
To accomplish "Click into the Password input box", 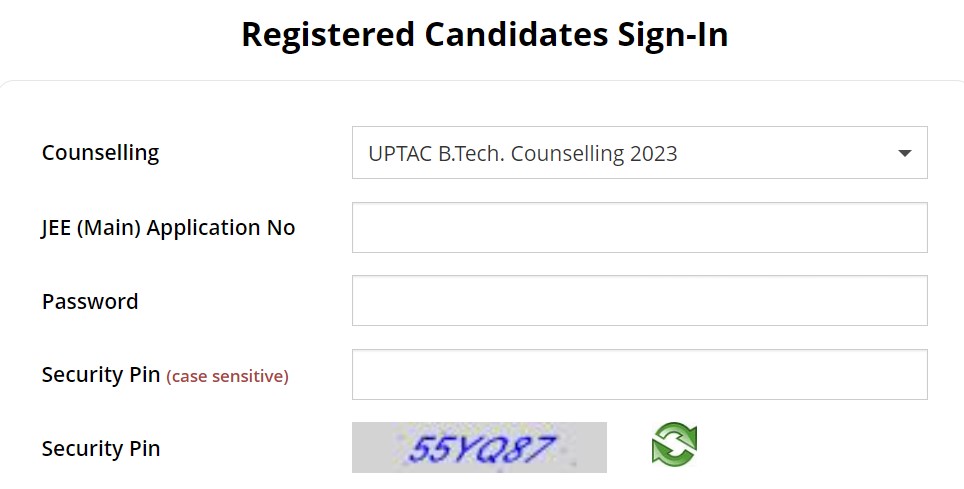I will [x=639, y=301].
